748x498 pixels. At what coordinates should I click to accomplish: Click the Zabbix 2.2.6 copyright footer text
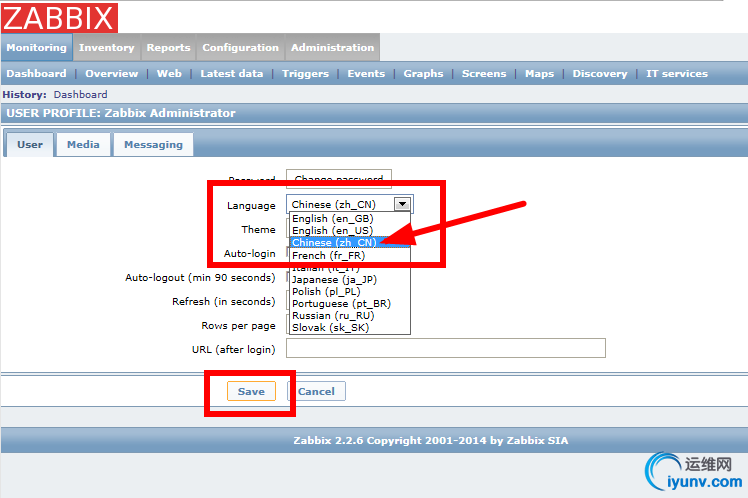pyautogui.click(x=431, y=440)
